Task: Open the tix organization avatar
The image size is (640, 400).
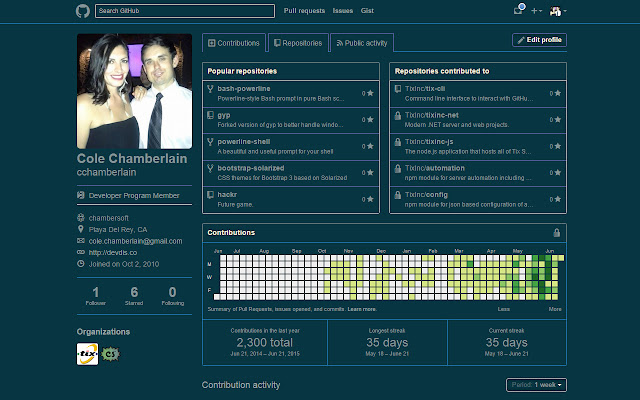Action: coord(87,354)
